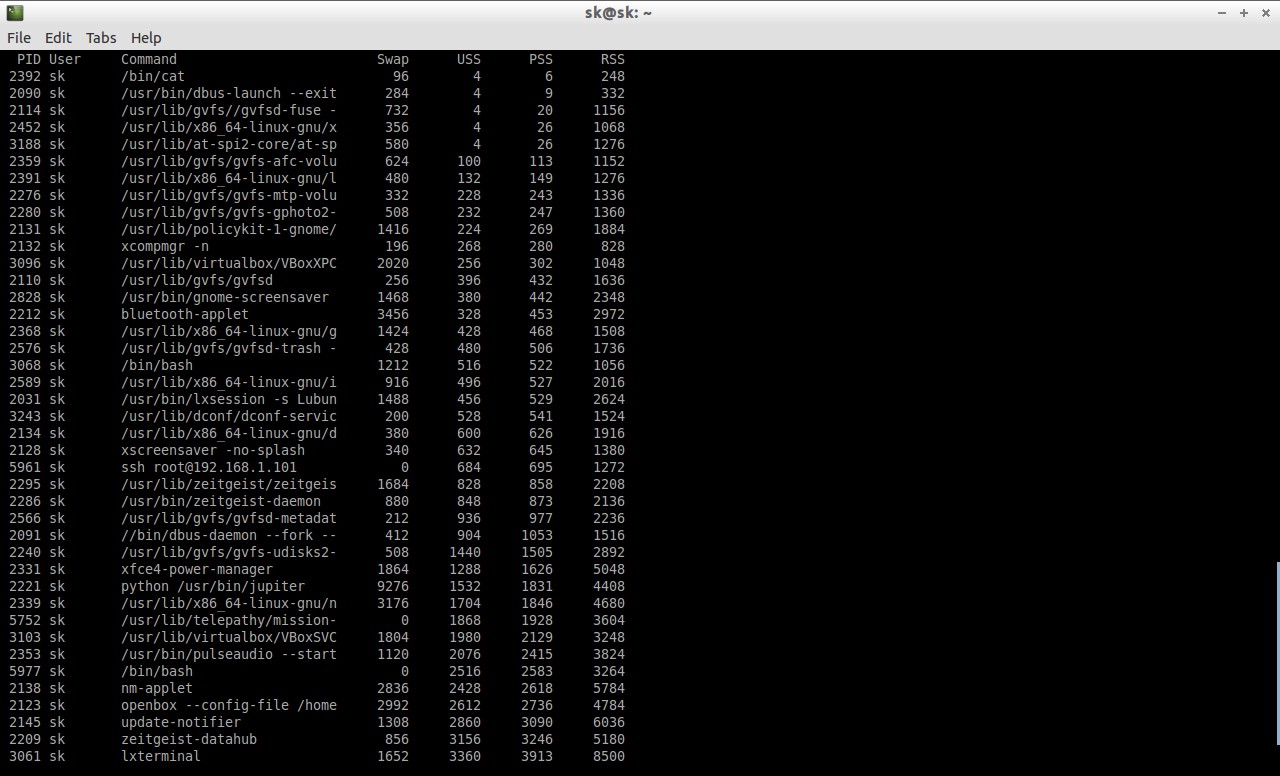Click the PSS column header
The image size is (1280, 776).
pyautogui.click(x=541, y=59)
